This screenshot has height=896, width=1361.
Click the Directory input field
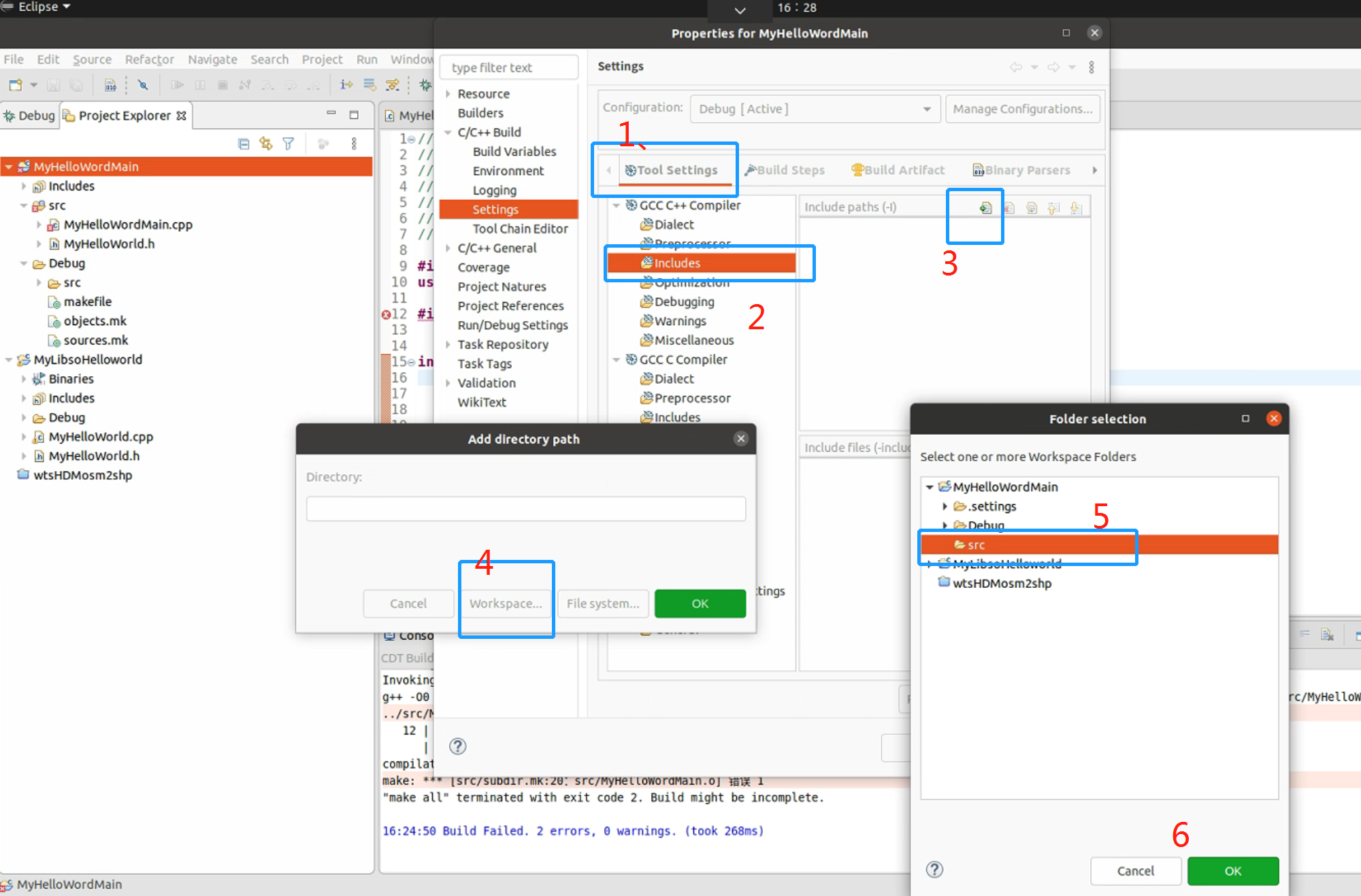[x=526, y=508]
